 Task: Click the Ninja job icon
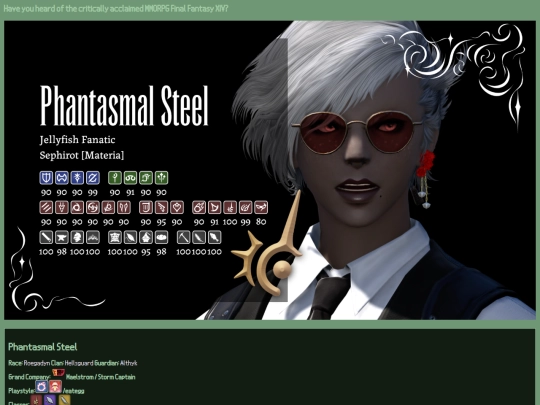tap(77, 208)
